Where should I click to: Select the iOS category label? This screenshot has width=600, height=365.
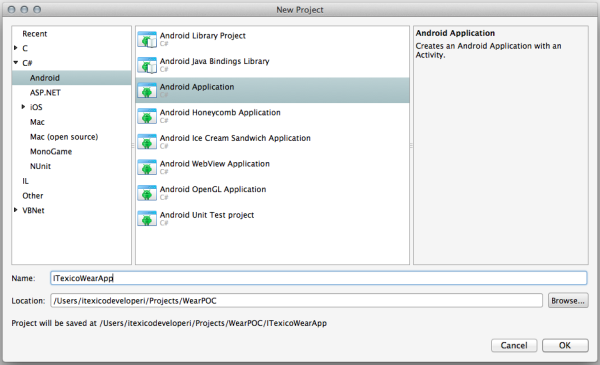[36, 107]
